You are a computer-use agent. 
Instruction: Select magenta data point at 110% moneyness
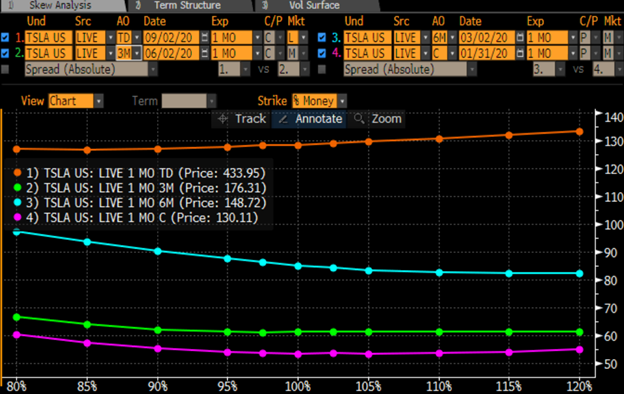pos(439,353)
